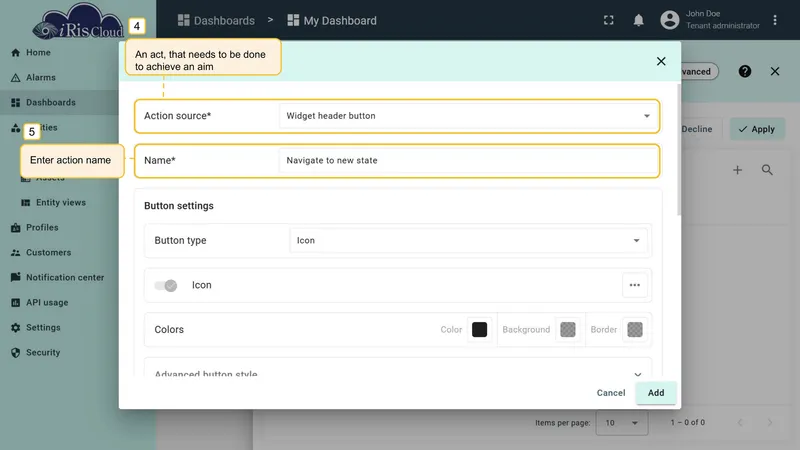The image size is (800, 450).
Task: Pick the Border color swatch
Action: click(634, 330)
